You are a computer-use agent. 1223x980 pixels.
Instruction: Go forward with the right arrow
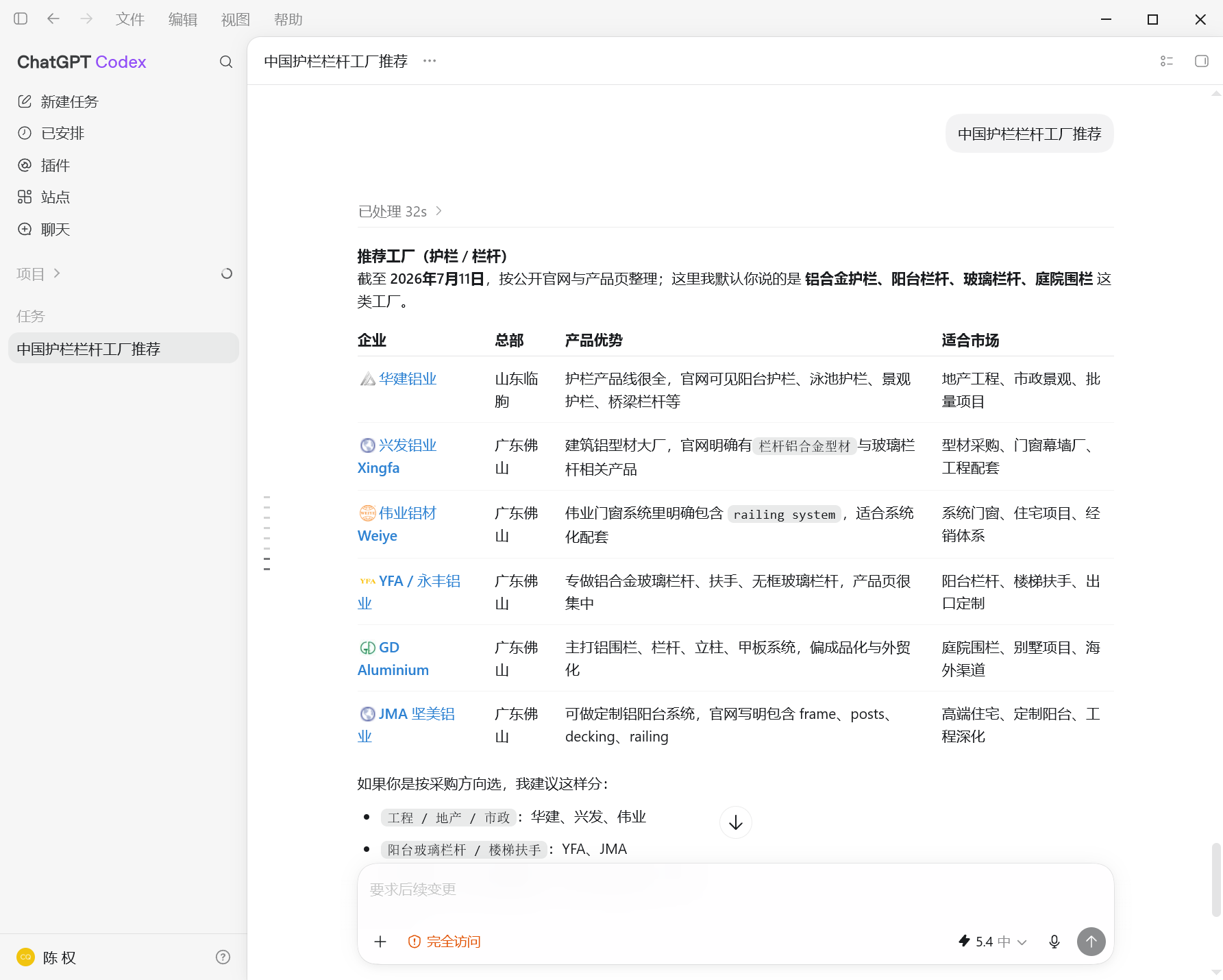[86, 19]
